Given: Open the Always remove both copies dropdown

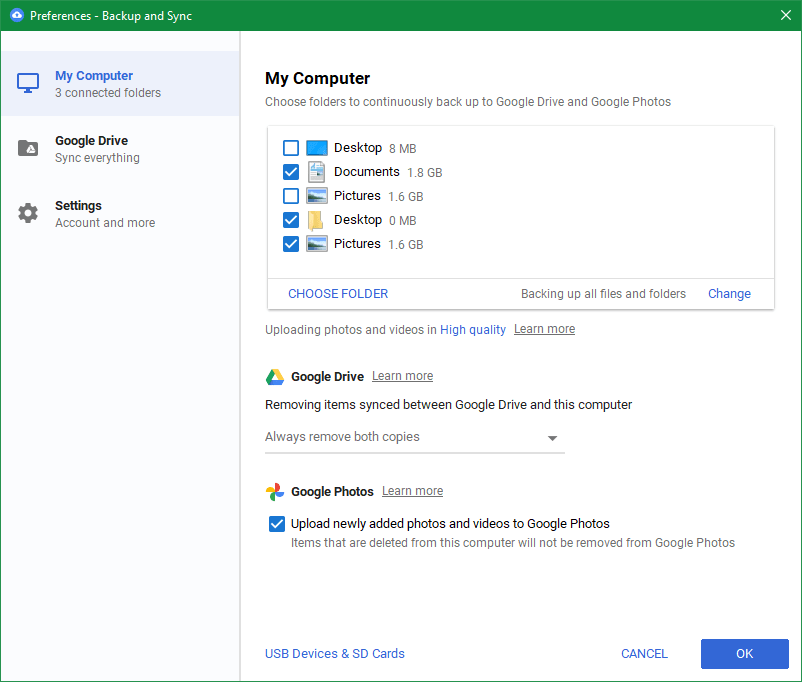Looking at the screenshot, I should (x=551, y=437).
